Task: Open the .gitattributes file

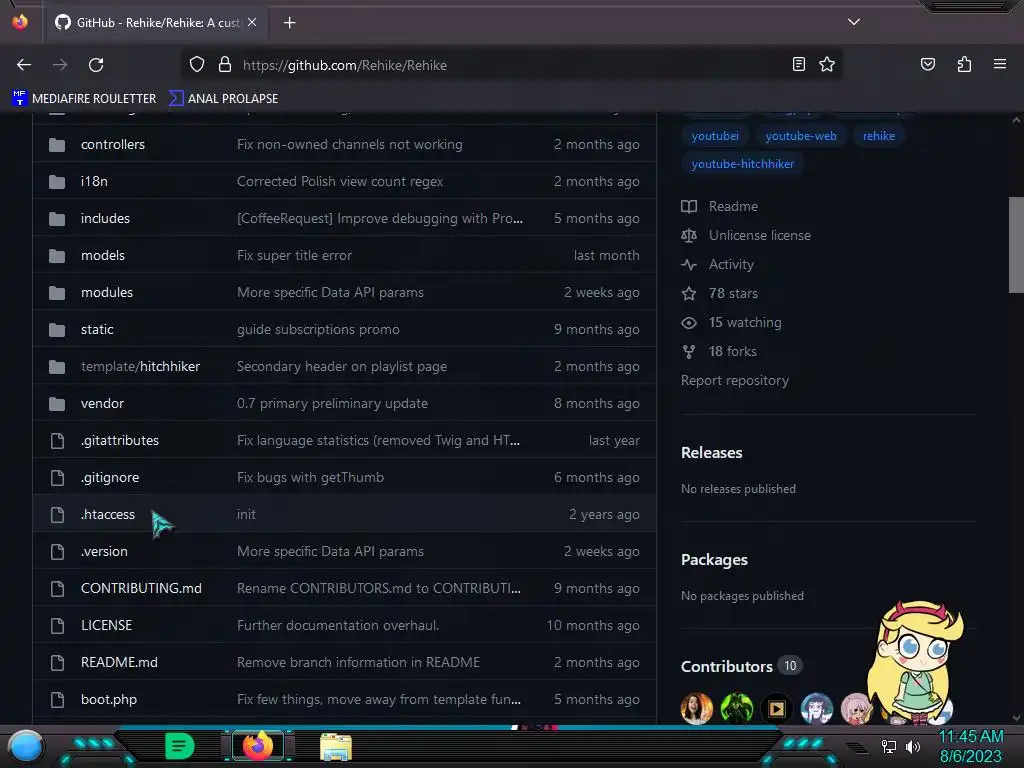Action: click(120, 441)
